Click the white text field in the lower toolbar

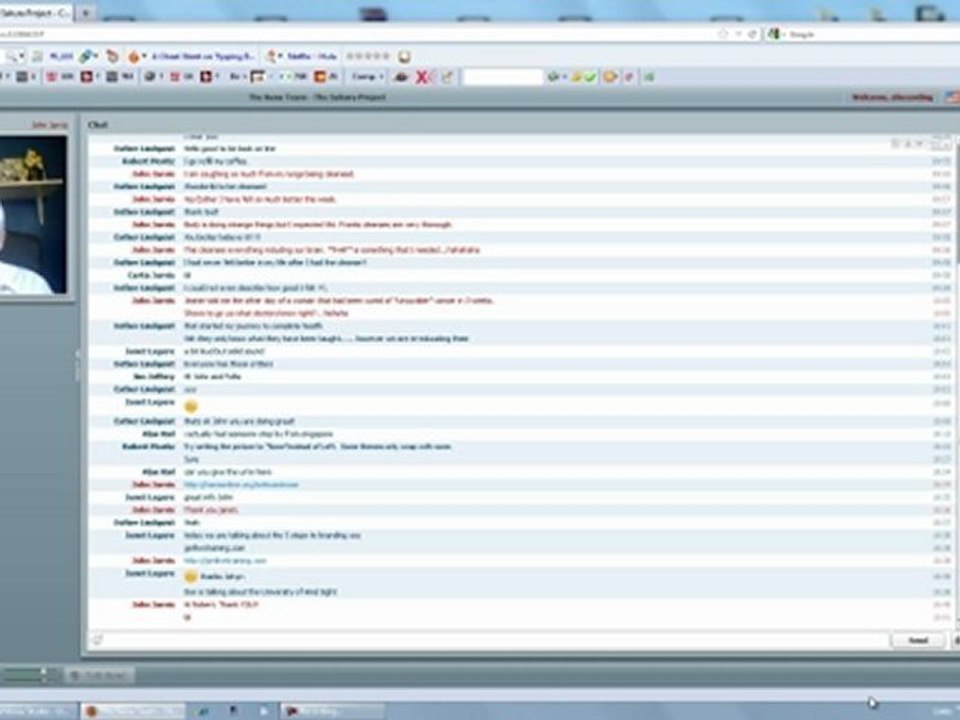point(503,77)
